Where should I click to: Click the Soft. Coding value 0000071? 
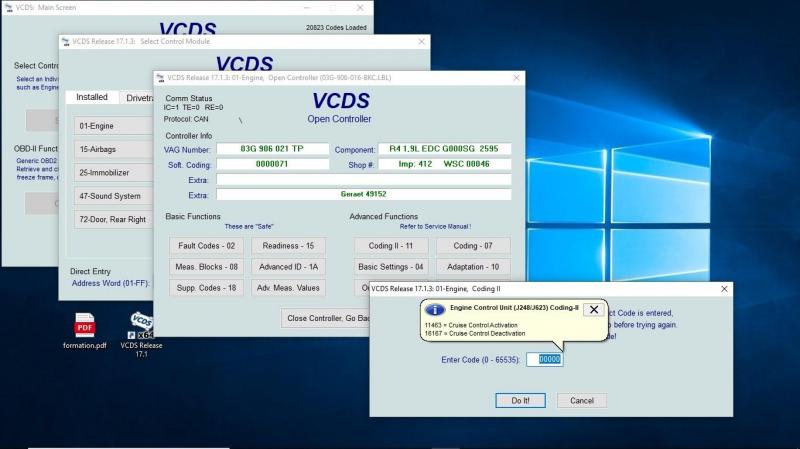(x=272, y=164)
